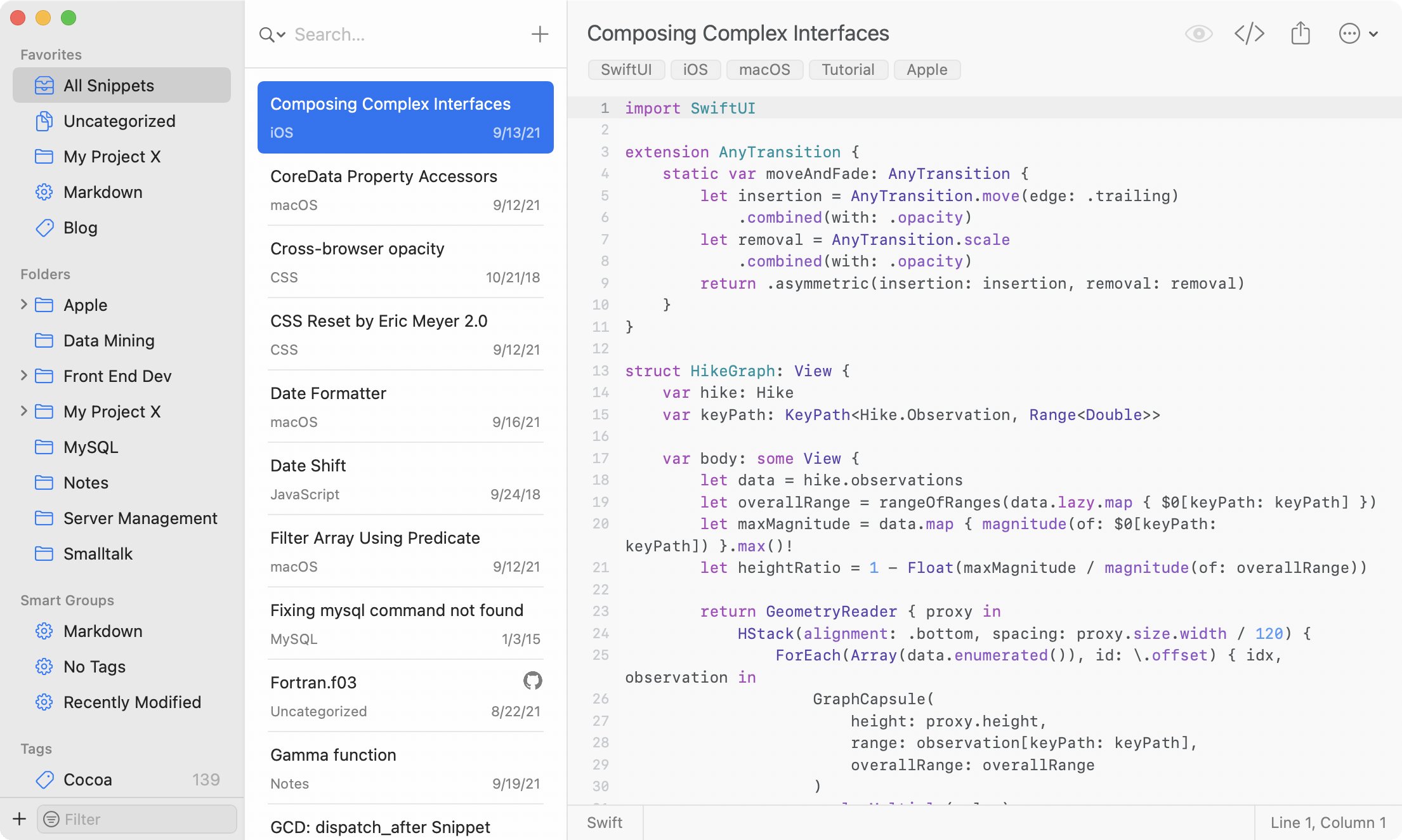Select the Markdown smart group under Favorites
1402x840 pixels.
pyautogui.click(x=103, y=192)
